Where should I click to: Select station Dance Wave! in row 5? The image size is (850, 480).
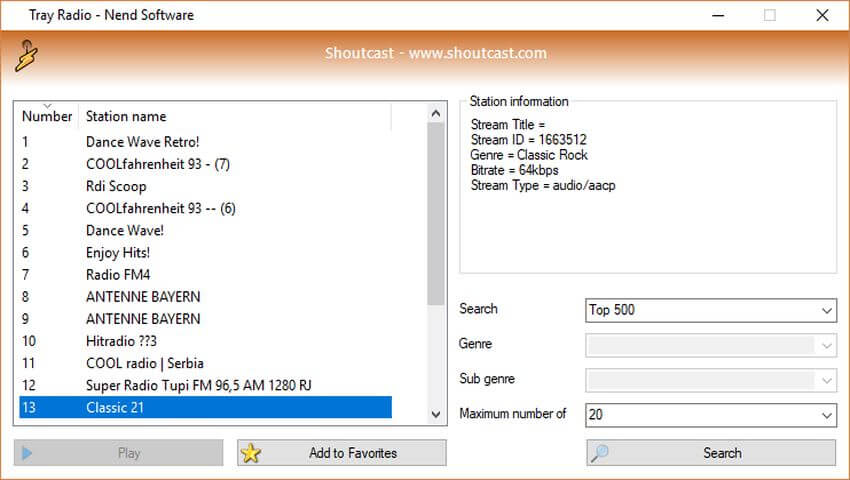pyautogui.click(x=205, y=231)
